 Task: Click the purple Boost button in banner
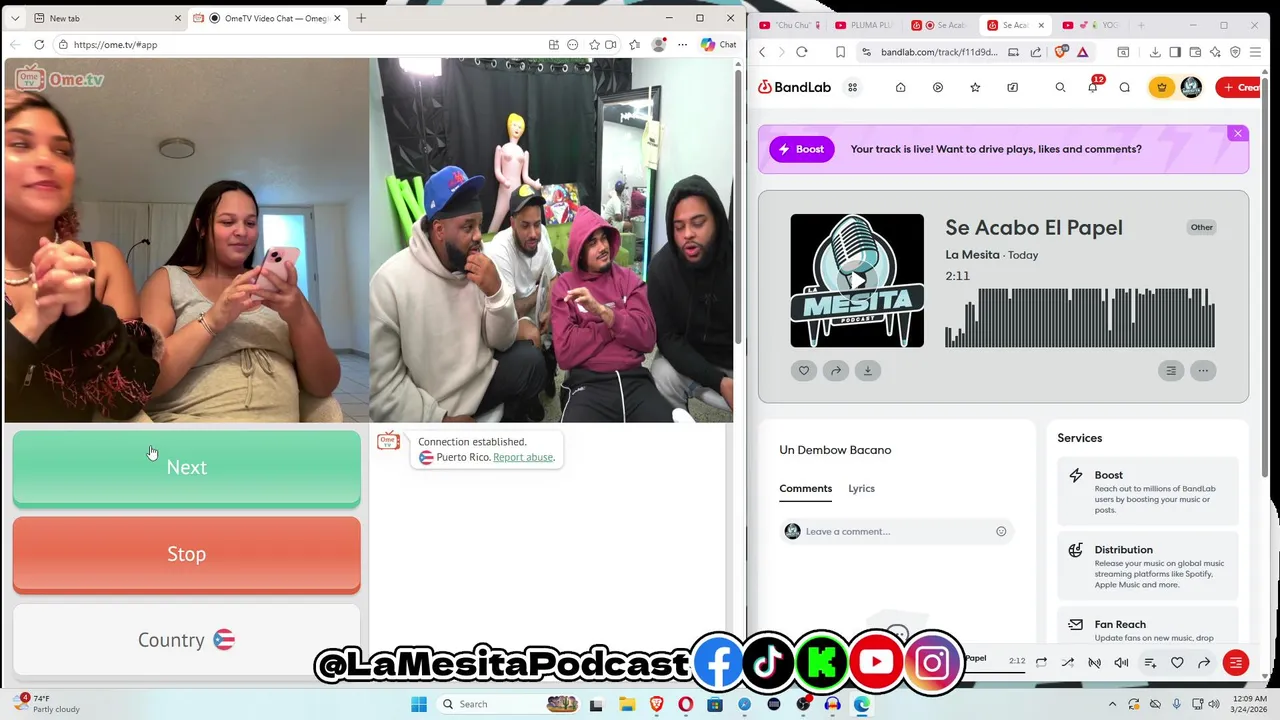pos(801,149)
